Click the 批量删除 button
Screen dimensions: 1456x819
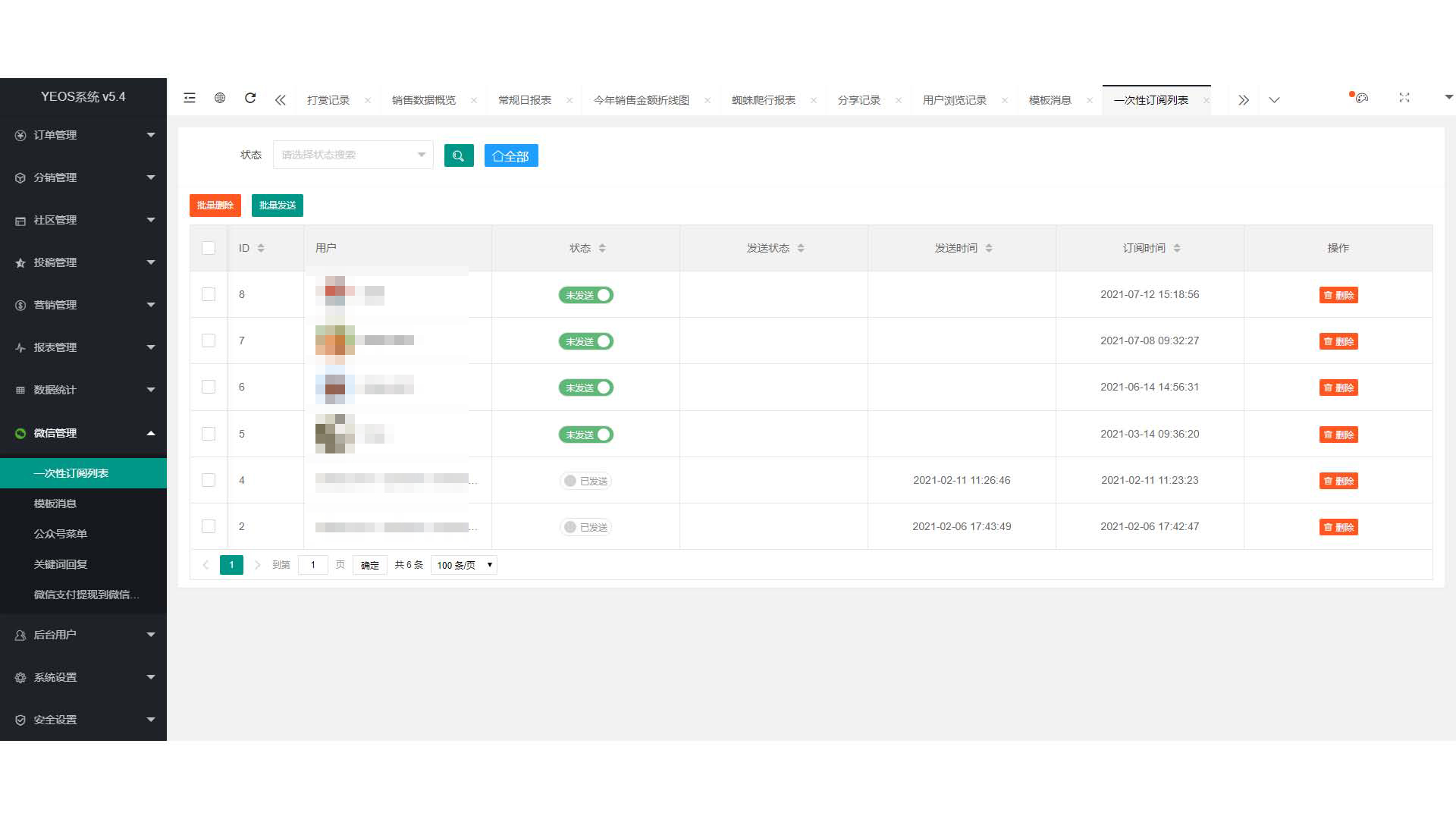point(215,206)
